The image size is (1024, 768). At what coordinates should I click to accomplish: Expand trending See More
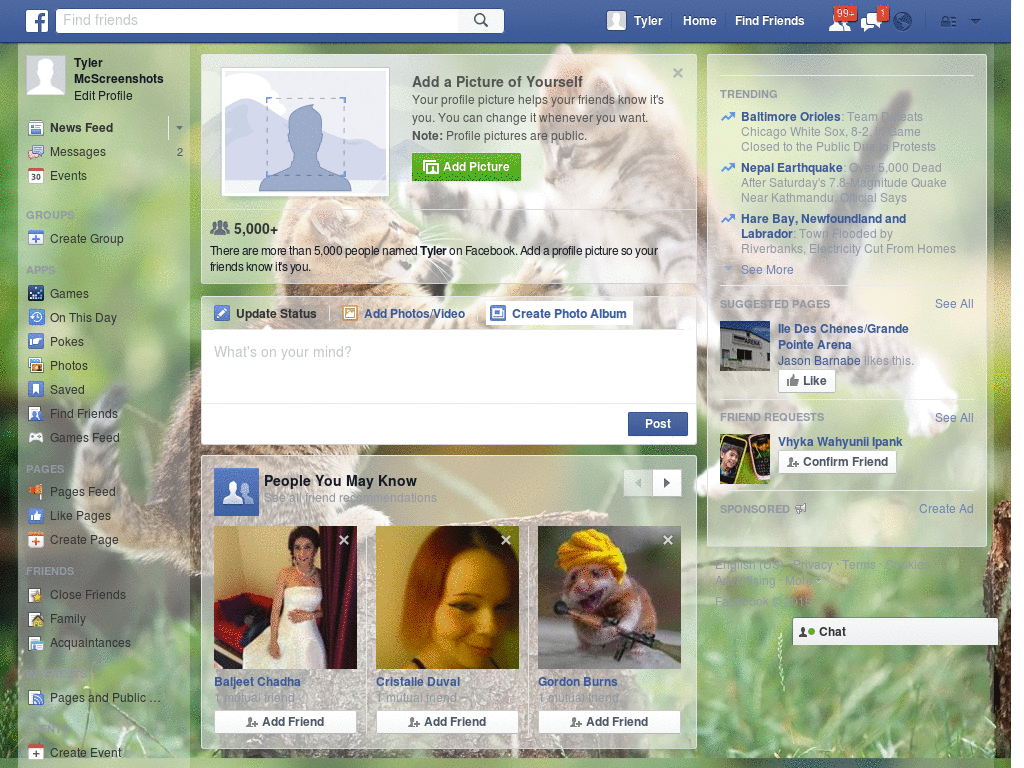point(767,270)
